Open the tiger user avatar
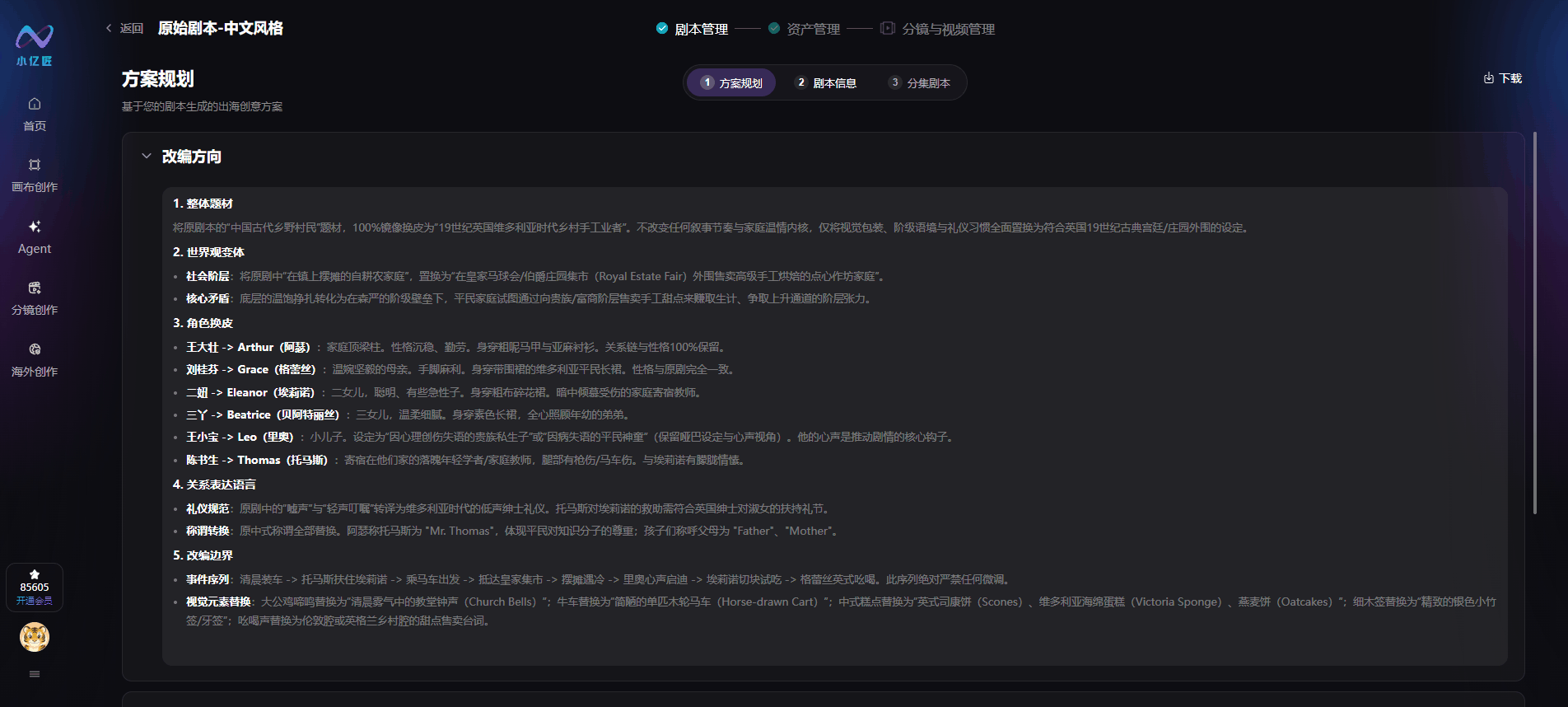This screenshot has width=1568, height=707. [35, 637]
